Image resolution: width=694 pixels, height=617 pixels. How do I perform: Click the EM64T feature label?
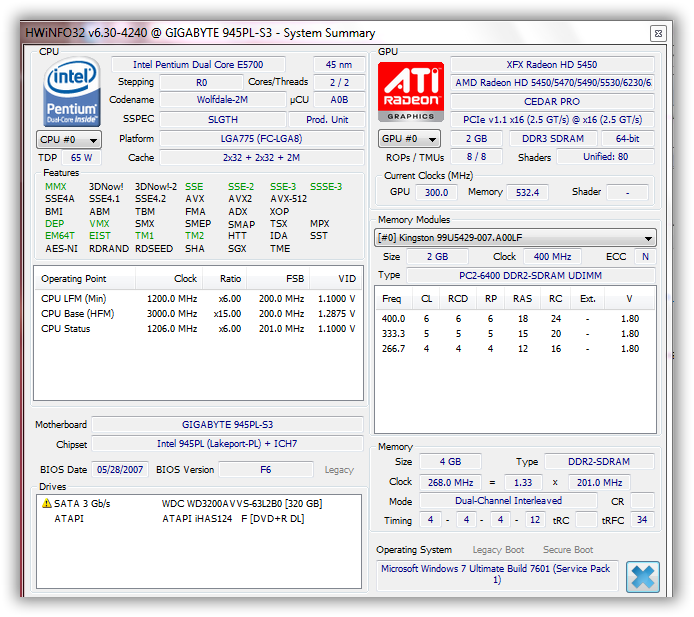point(60,236)
